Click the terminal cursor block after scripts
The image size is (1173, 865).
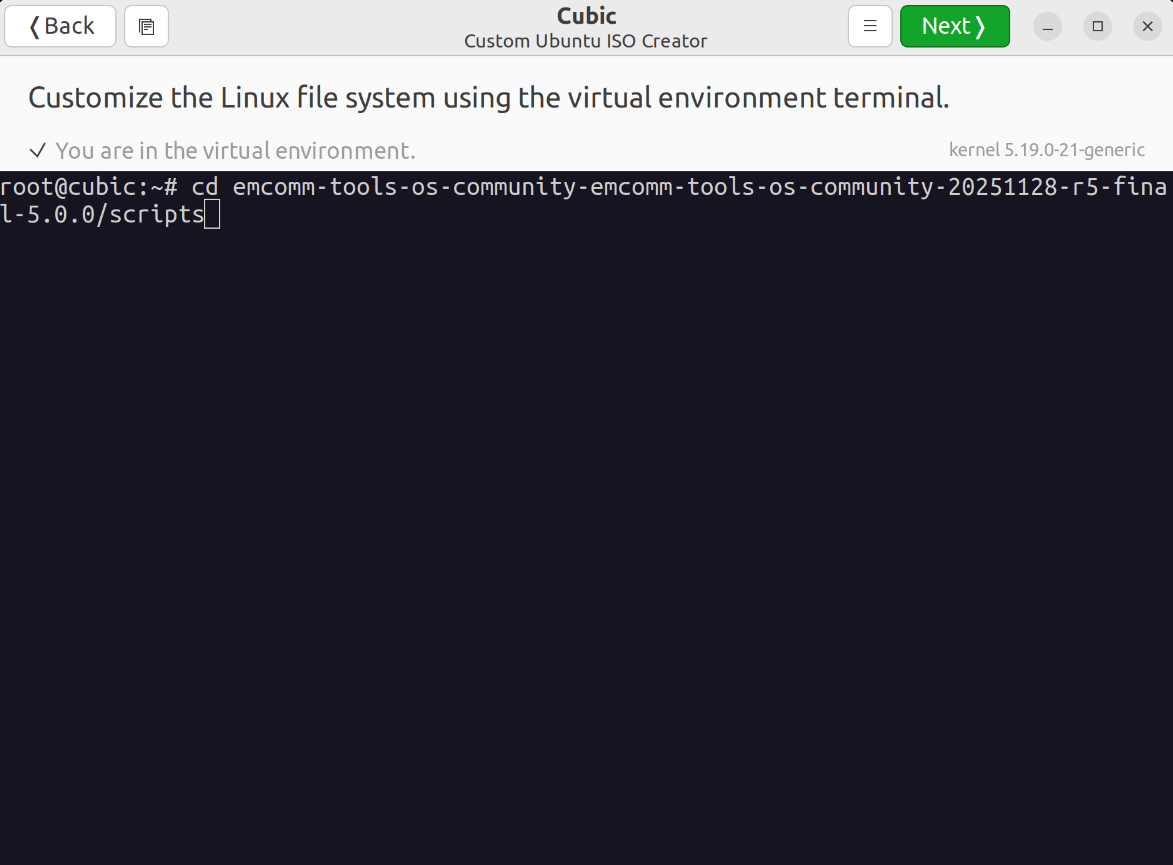coord(212,214)
